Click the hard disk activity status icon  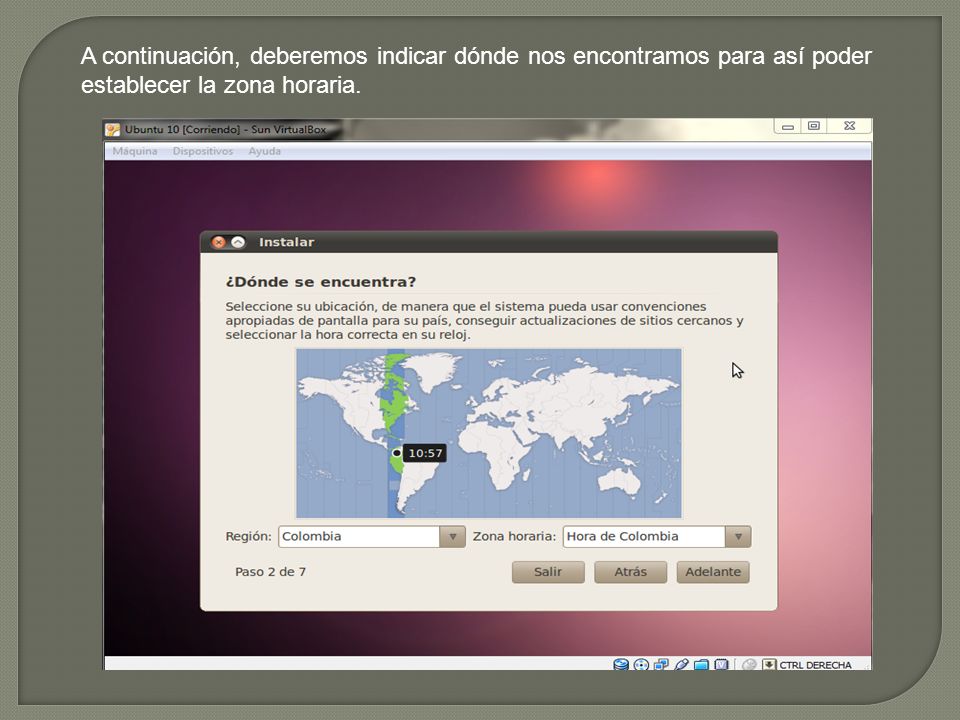click(x=621, y=664)
